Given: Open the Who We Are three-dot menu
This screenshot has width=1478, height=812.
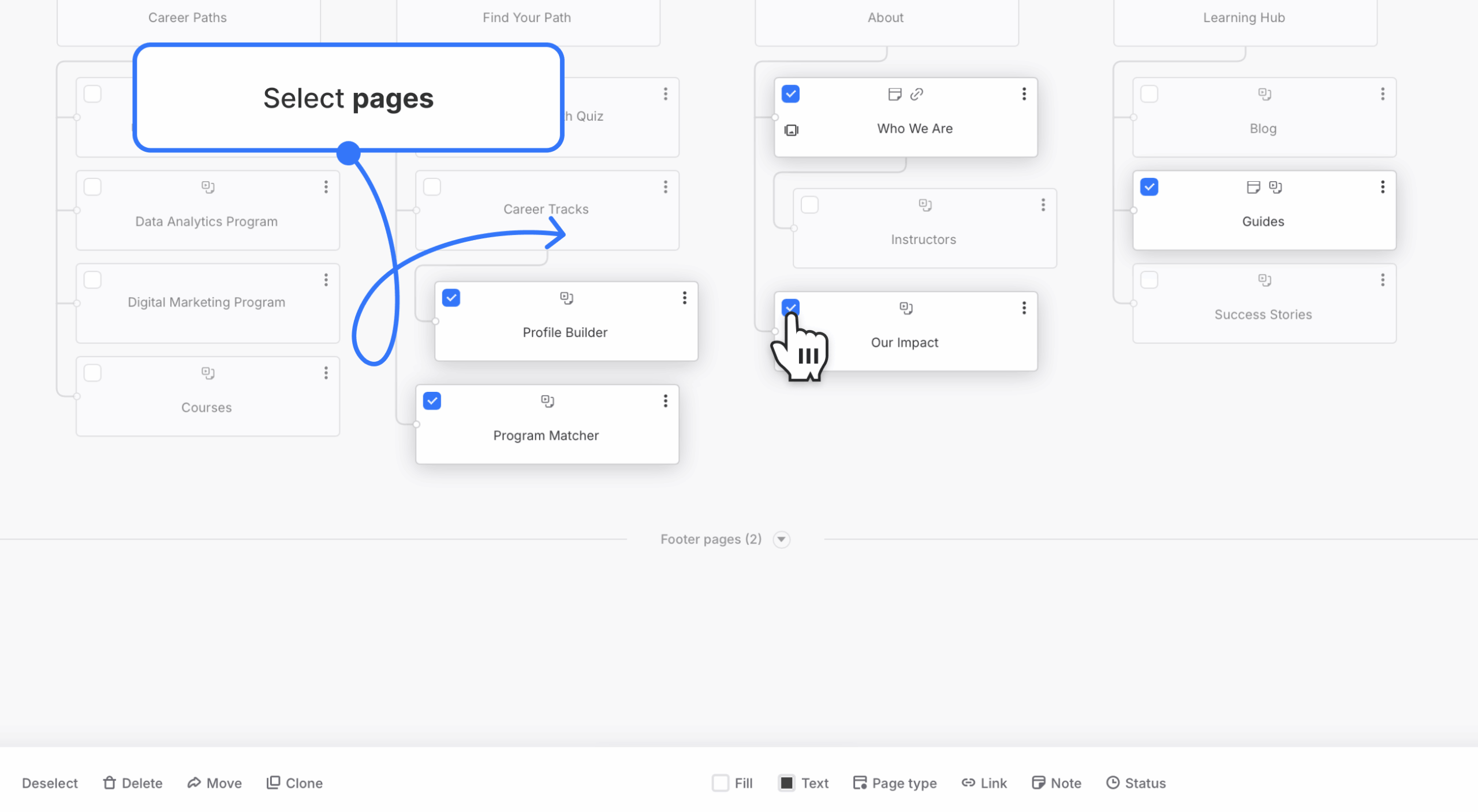Looking at the screenshot, I should [1024, 94].
